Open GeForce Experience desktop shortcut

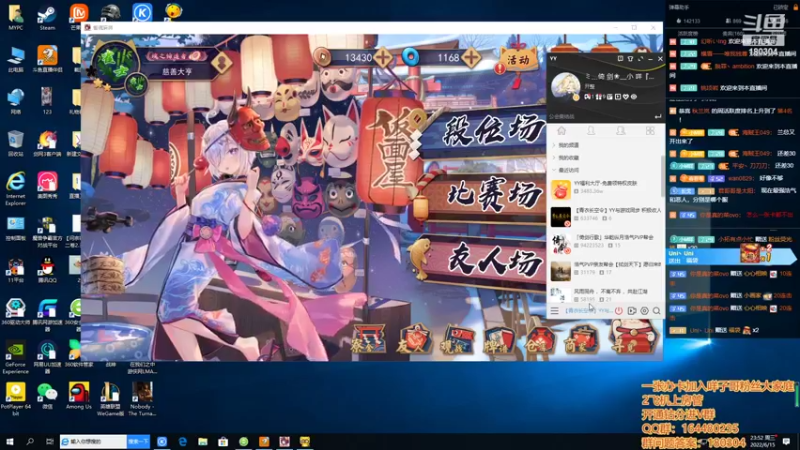coord(15,357)
